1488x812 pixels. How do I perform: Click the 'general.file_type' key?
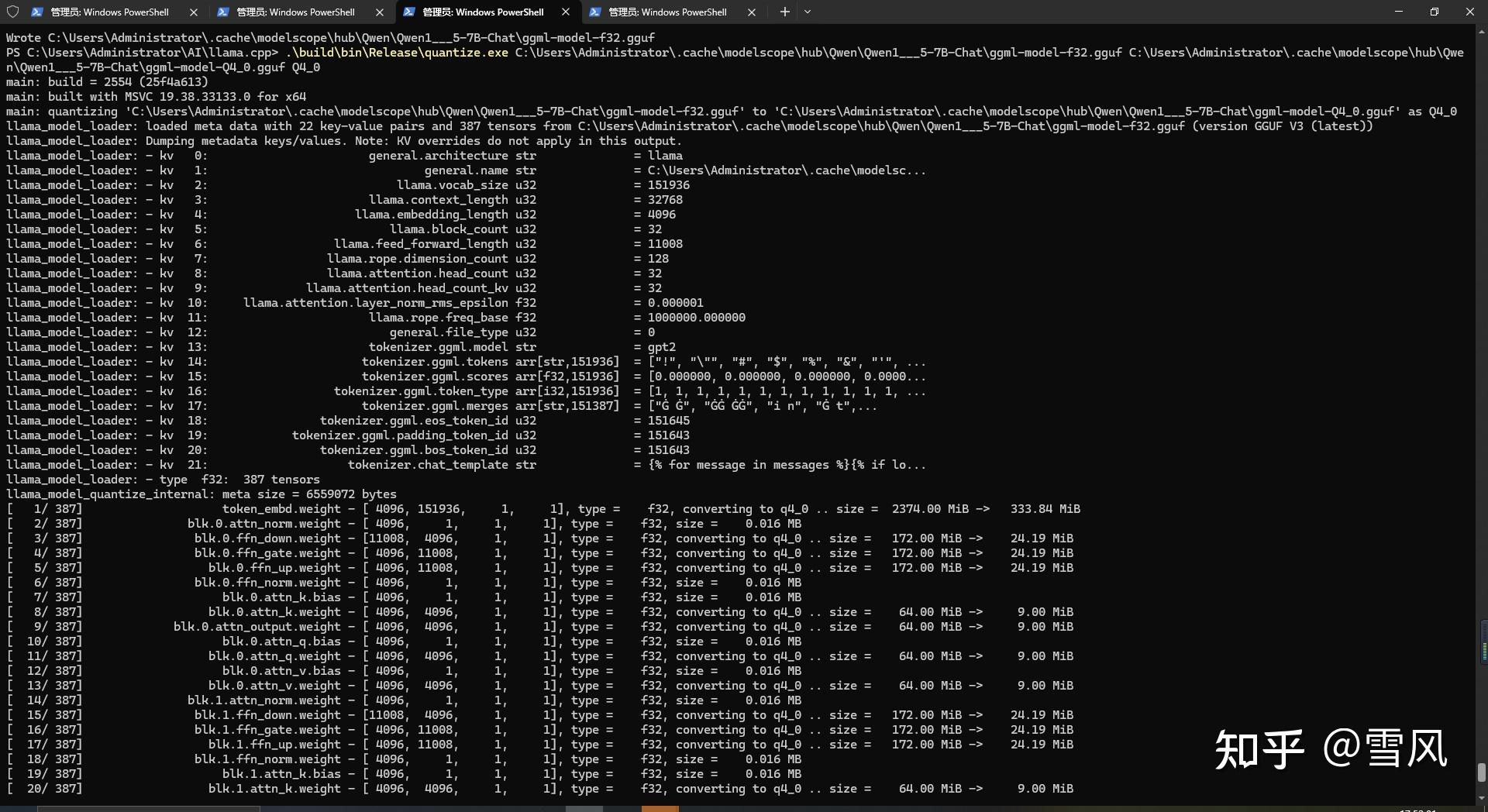449,332
